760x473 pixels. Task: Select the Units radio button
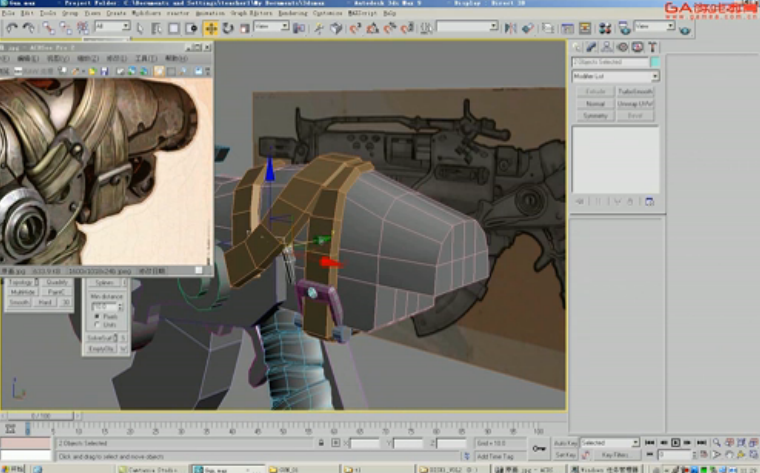[x=97, y=324]
